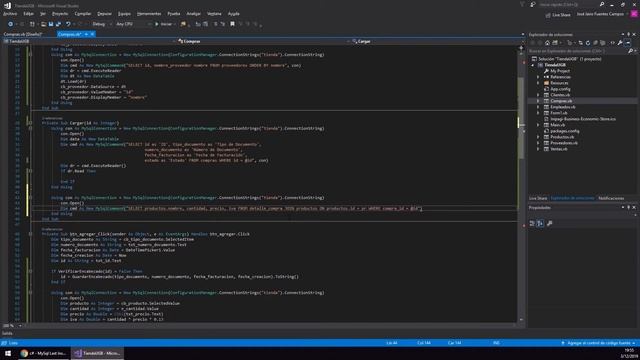This screenshot has height=360, width=640.
Task: Toggle the preview-selected-items highlighted icon in Solution Explorer
Action: tap(628, 43)
